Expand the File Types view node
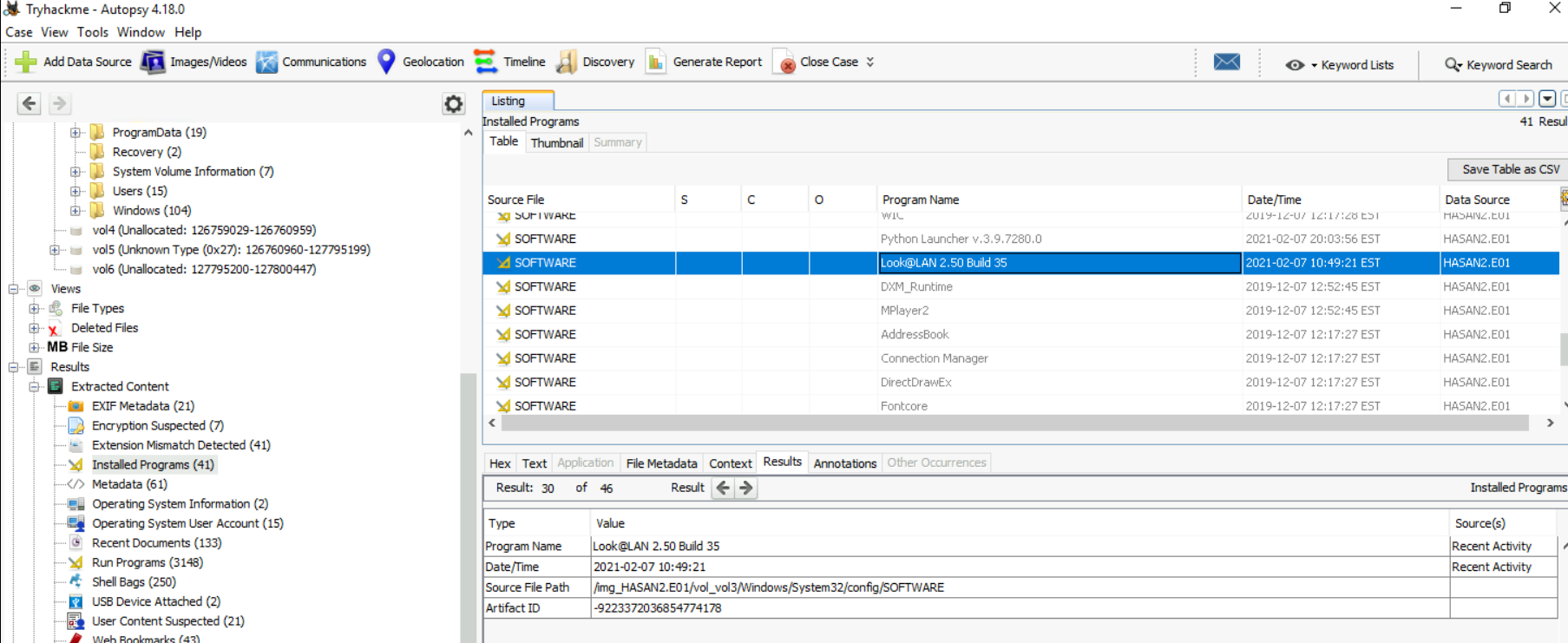 coord(35,308)
